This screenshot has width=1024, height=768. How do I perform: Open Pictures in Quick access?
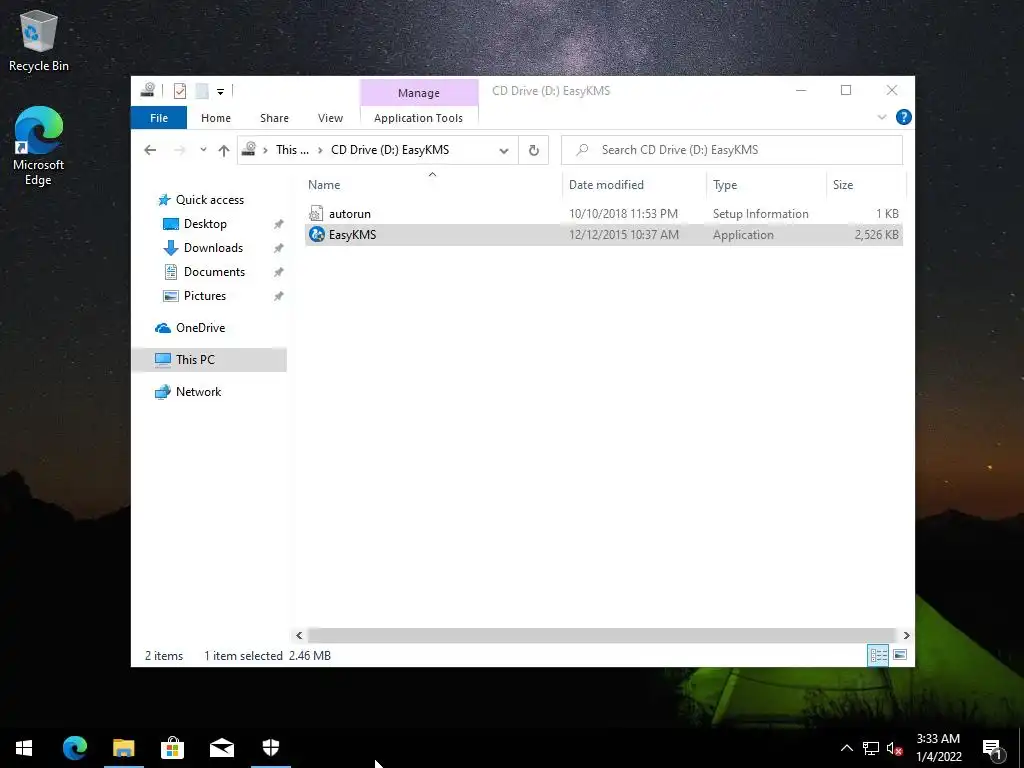tap(204, 296)
